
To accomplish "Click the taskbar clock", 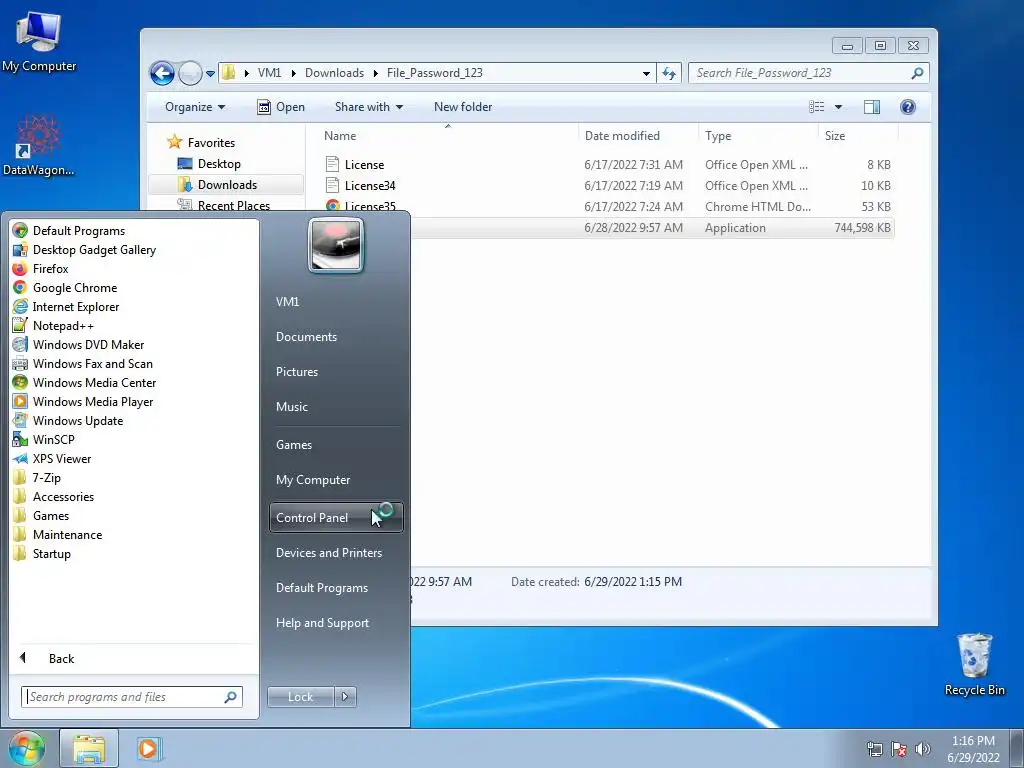I will (973, 749).
